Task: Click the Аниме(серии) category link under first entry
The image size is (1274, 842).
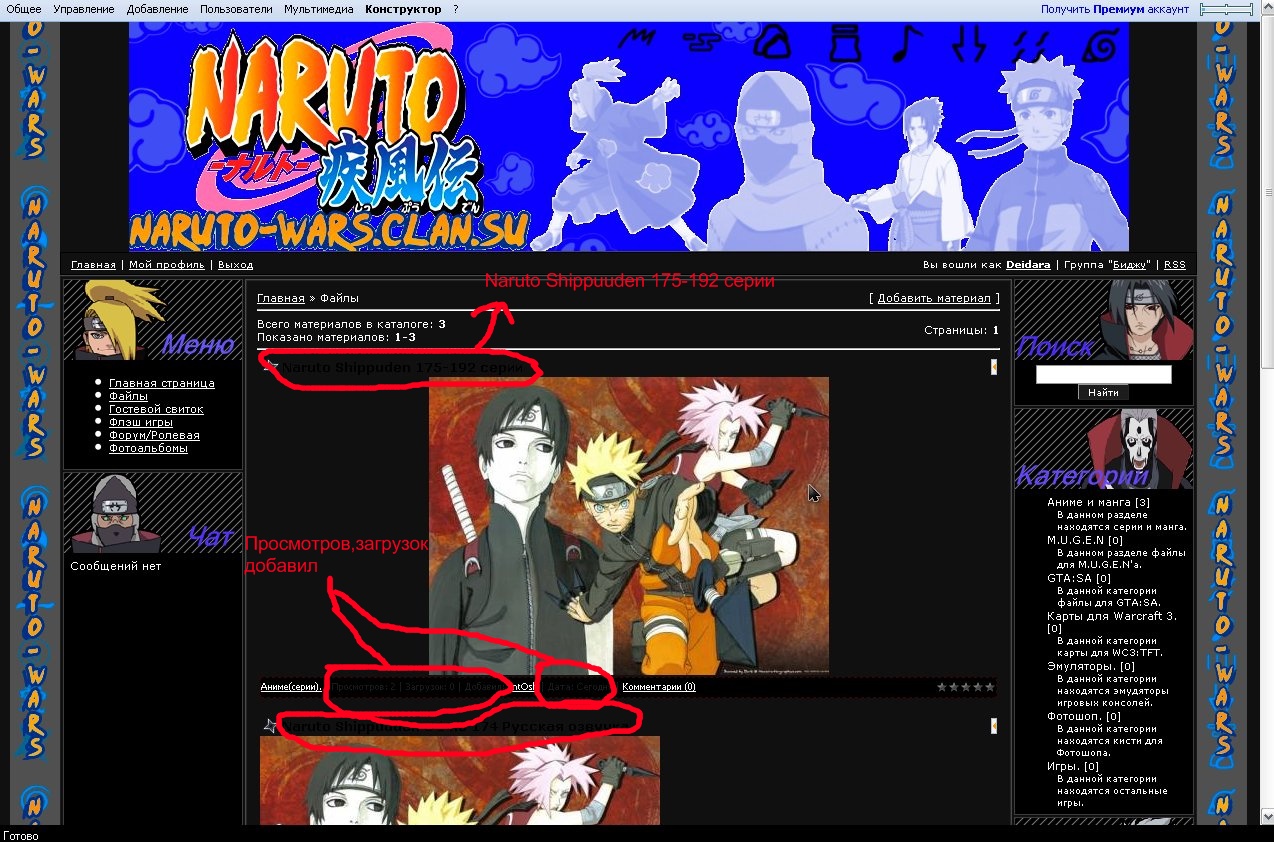Action: pyautogui.click(x=291, y=687)
